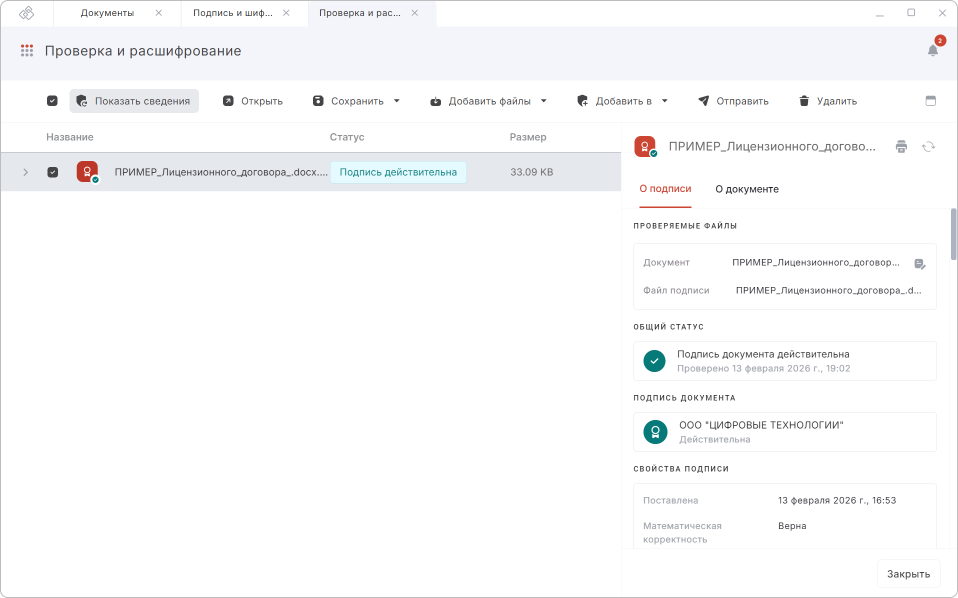Toggle Показать сведения button
Image resolution: width=958 pixels, height=598 pixels.
(134, 101)
